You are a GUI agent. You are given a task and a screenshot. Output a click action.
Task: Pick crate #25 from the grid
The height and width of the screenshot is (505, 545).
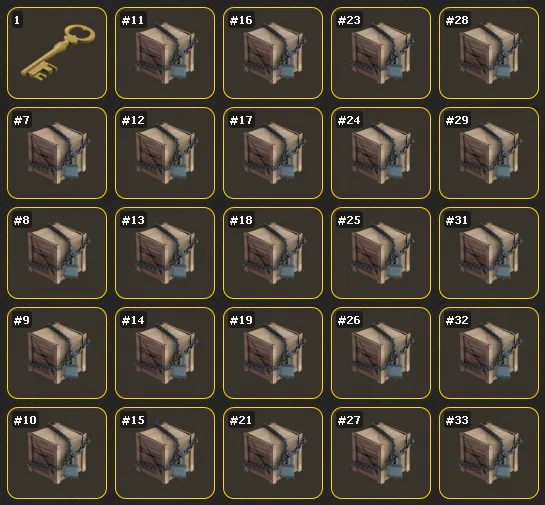381,253
